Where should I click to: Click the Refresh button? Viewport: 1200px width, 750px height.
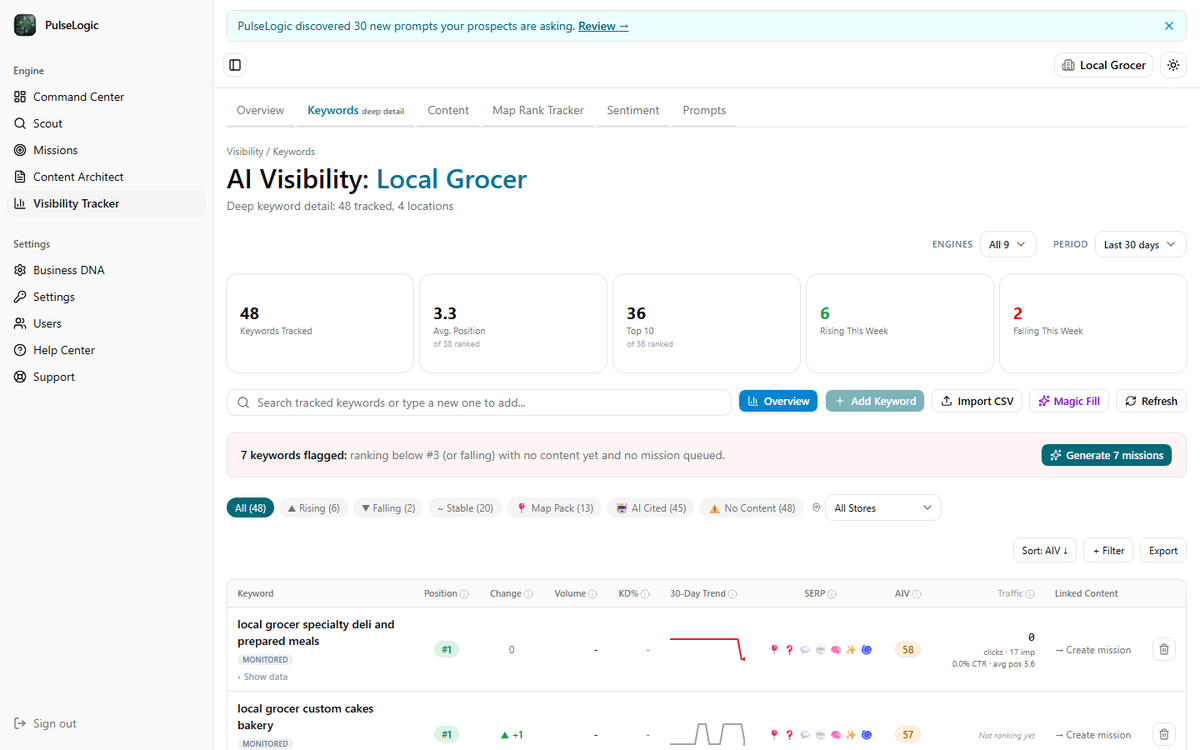coord(1151,401)
